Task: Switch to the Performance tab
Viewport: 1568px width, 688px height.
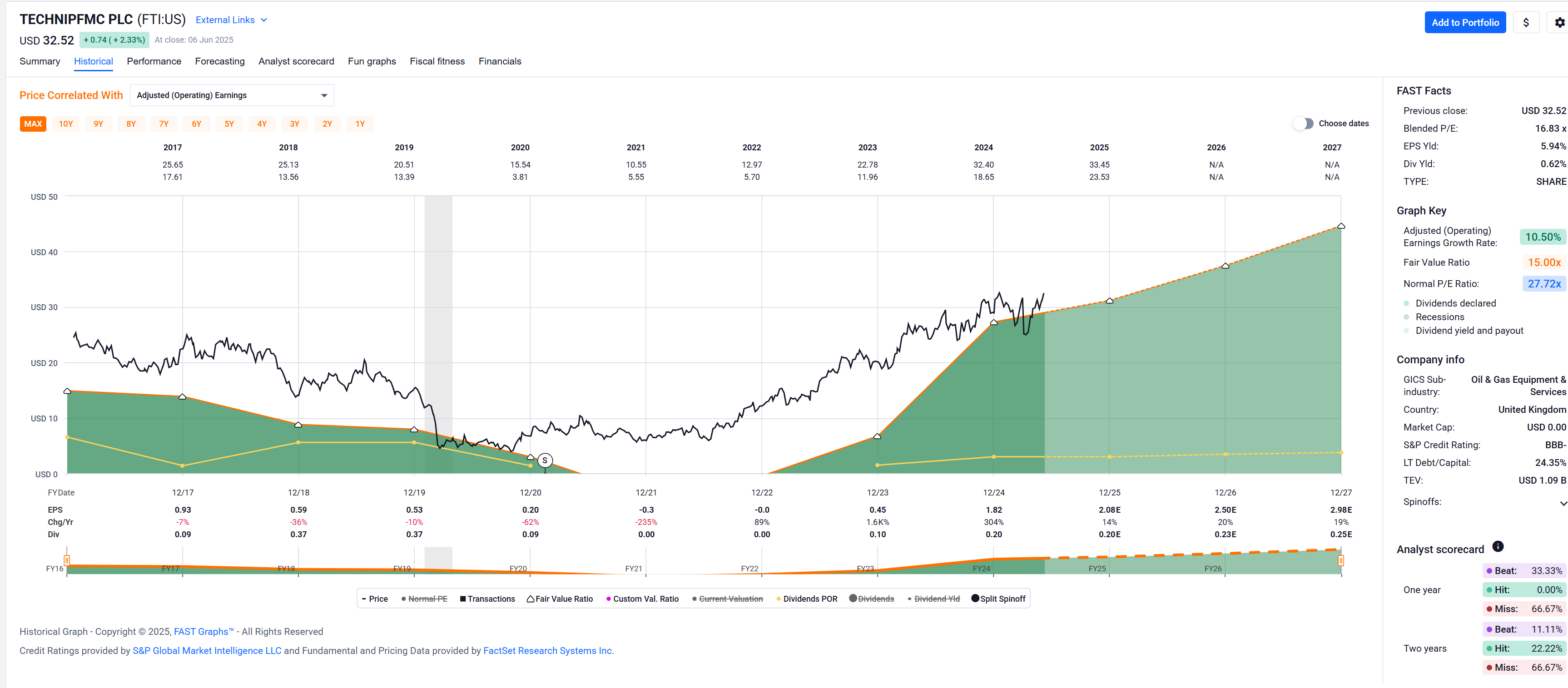Action: point(154,61)
